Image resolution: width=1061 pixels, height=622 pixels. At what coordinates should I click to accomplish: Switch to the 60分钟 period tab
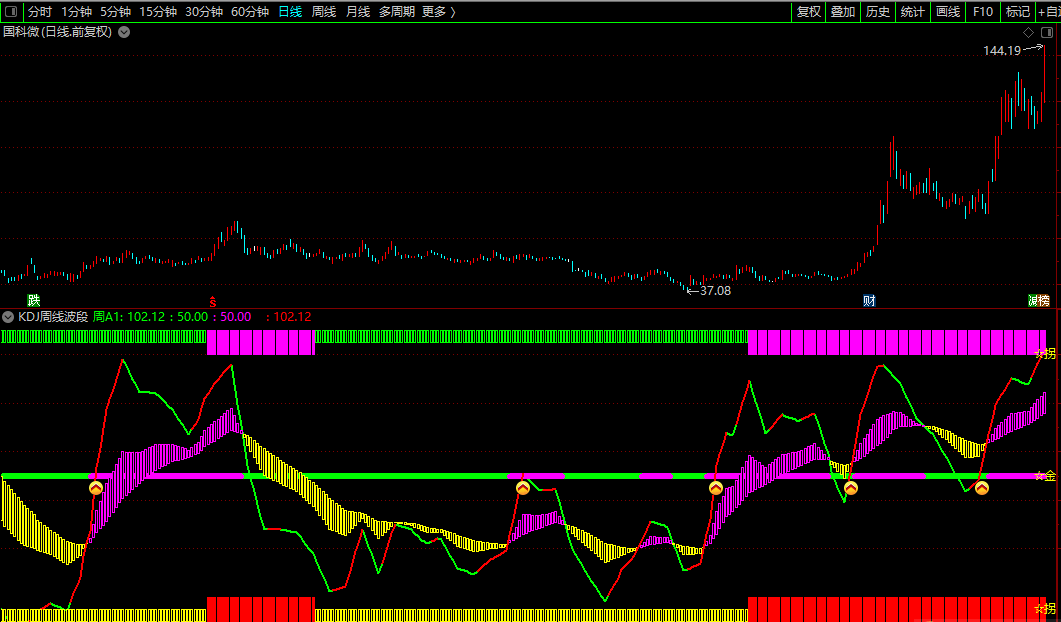click(250, 12)
